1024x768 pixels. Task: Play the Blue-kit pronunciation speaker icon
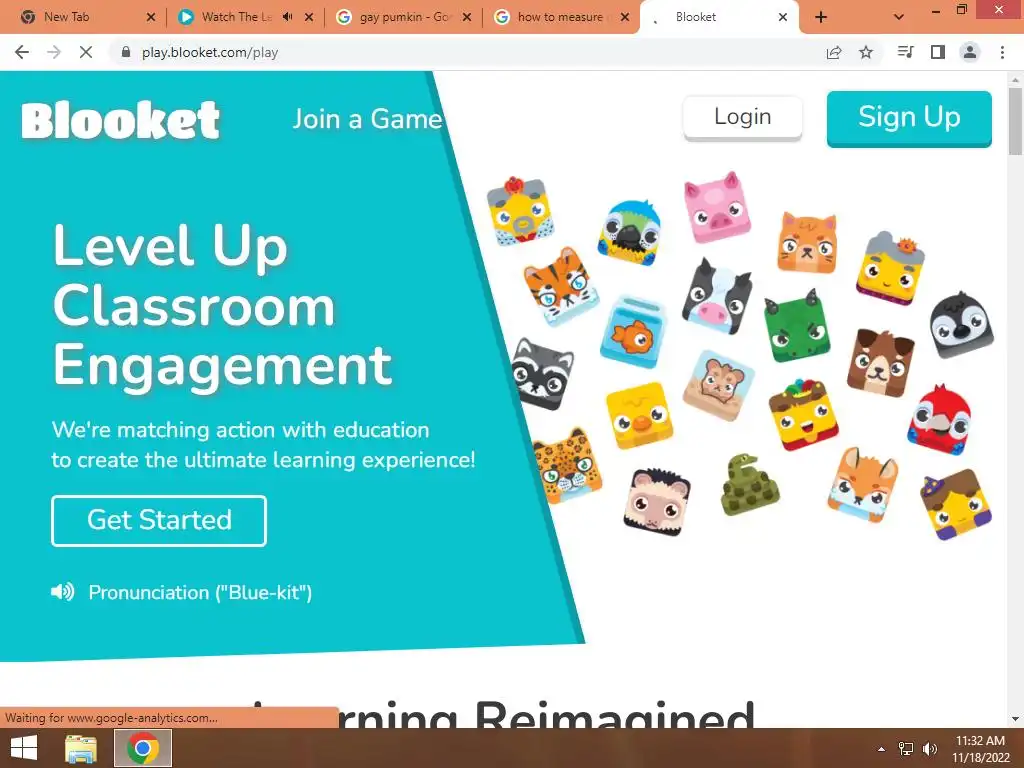[x=63, y=592]
